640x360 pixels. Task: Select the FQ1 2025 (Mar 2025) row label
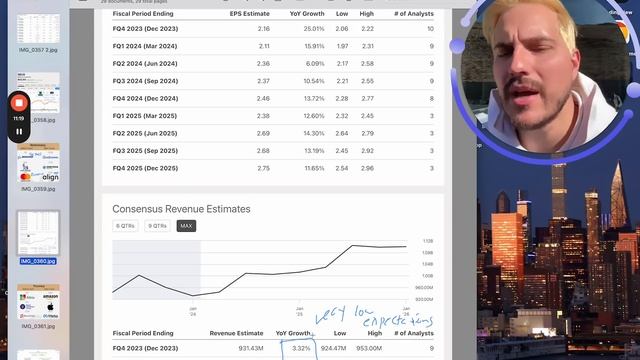(145, 116)
